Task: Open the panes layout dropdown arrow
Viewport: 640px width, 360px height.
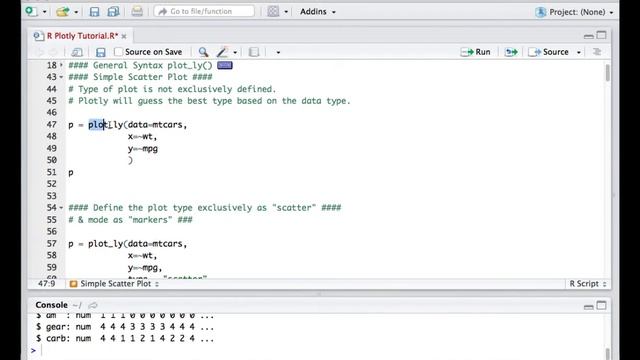Action: click(286, 12)
